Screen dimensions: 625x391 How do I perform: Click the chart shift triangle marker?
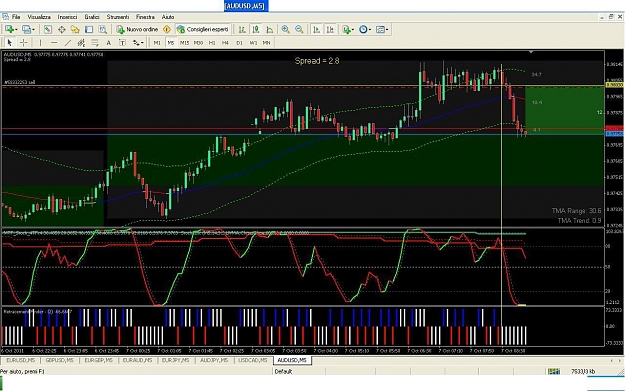531,52
